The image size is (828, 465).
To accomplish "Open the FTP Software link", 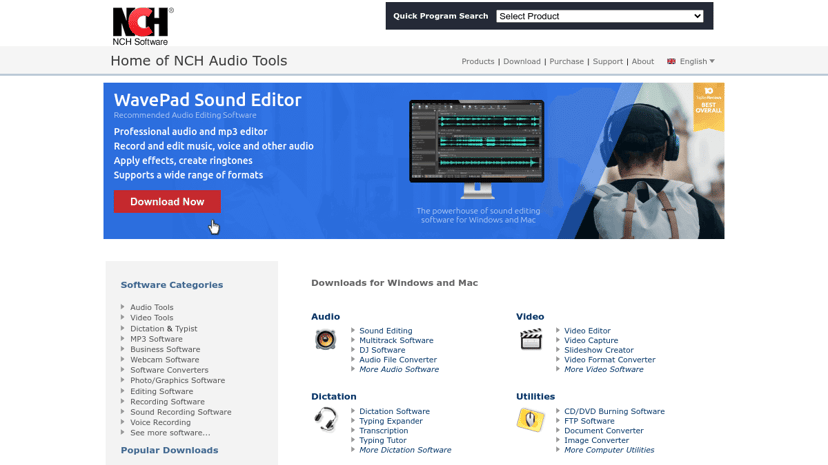I will coord(589,421).
